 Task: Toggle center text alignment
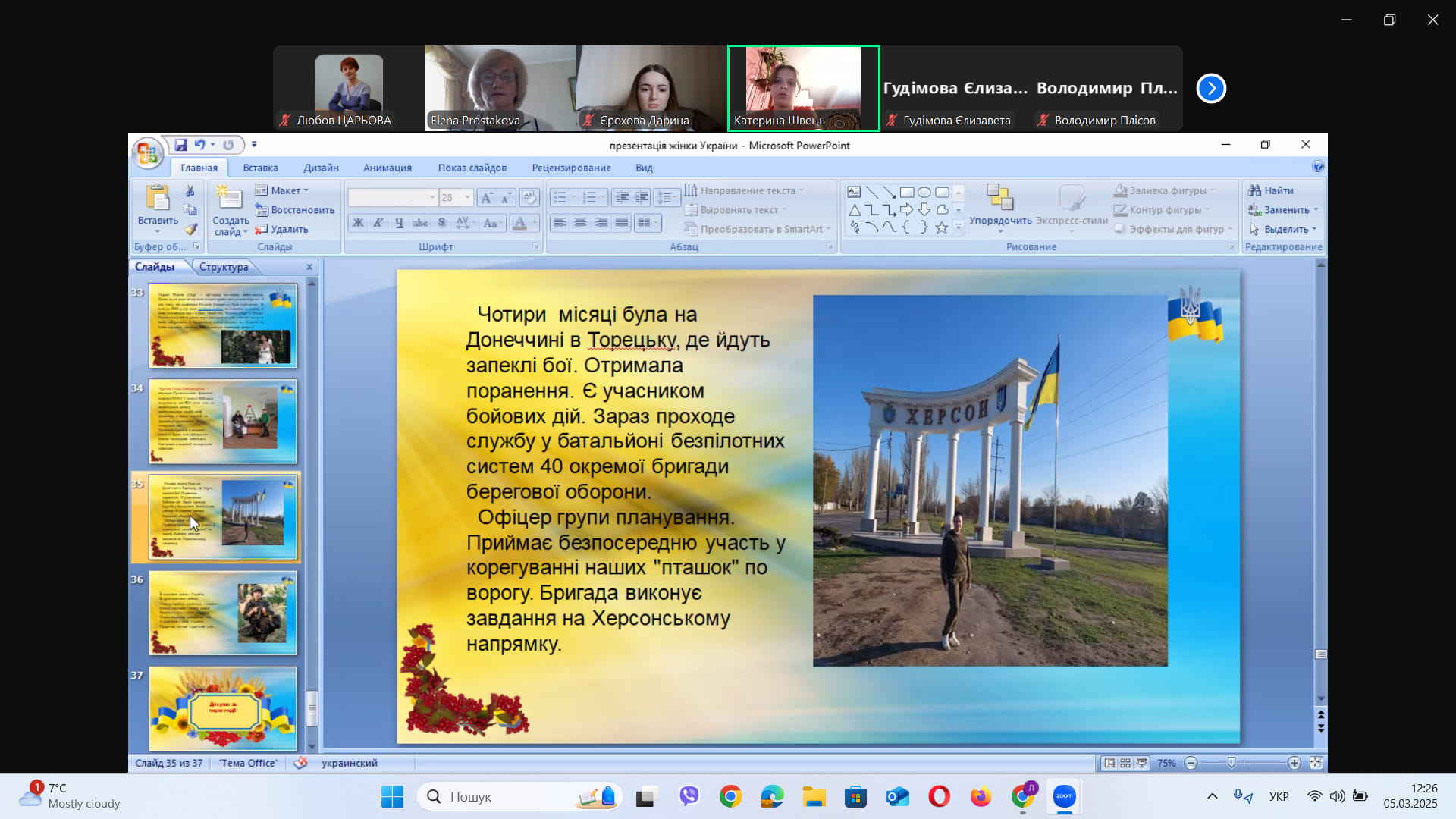(580, 223)
